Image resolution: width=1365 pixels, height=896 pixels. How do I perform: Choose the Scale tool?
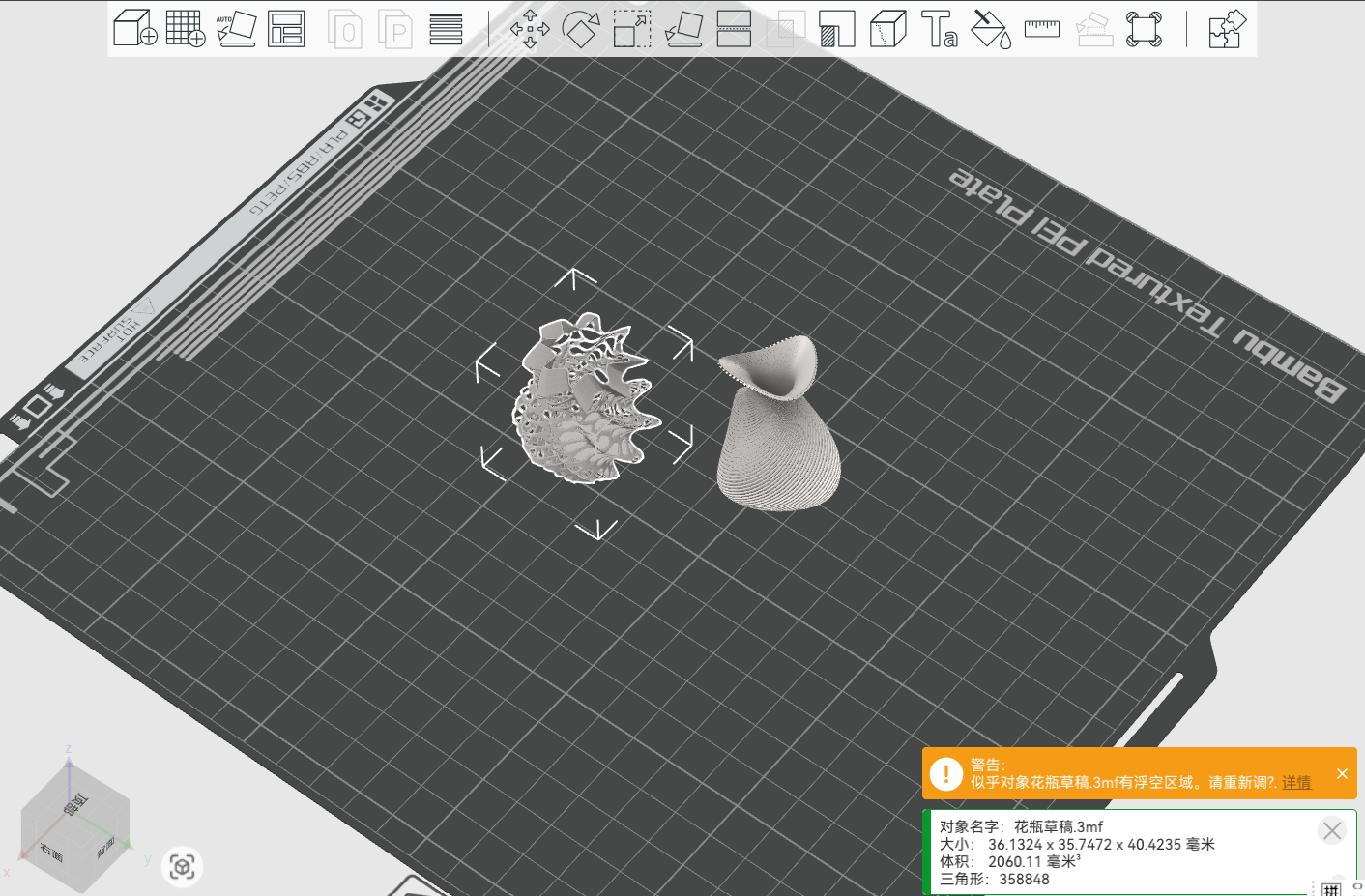(x=632, y=28)
